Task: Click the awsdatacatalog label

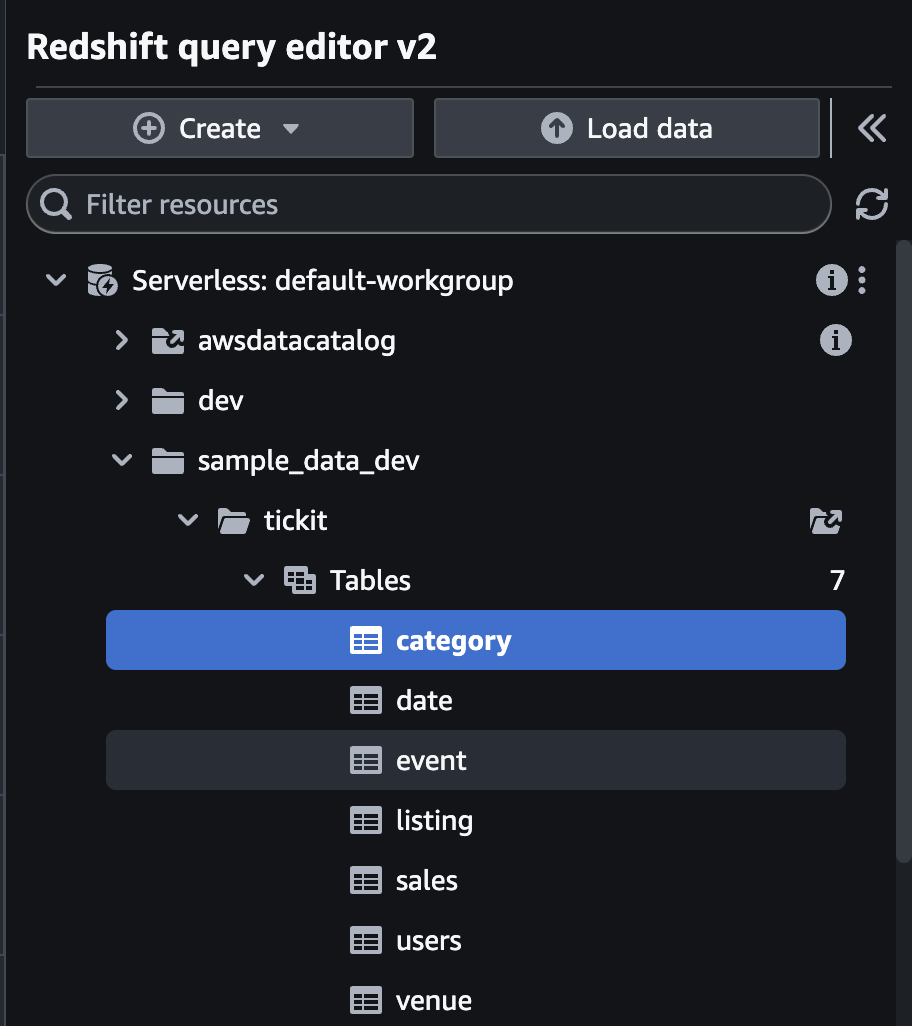Action: click(x=297, y=341)
